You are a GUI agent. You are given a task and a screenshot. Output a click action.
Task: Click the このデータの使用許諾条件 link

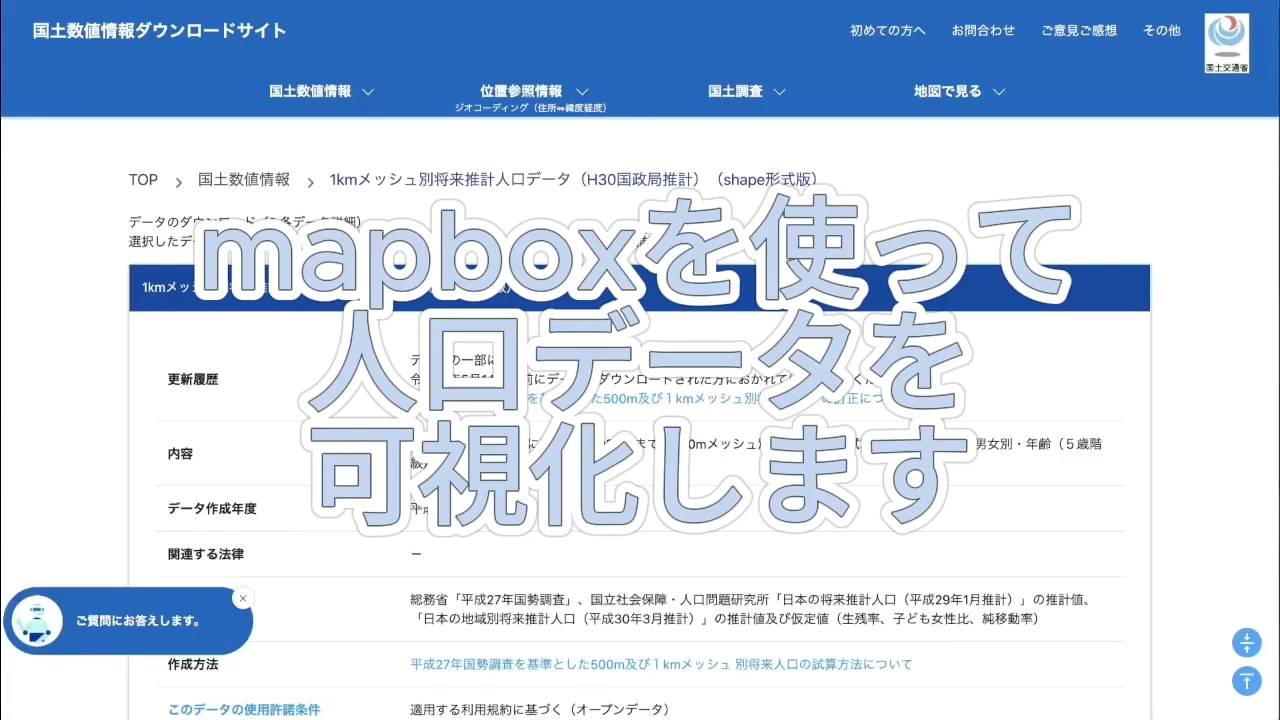coord(244,709)
